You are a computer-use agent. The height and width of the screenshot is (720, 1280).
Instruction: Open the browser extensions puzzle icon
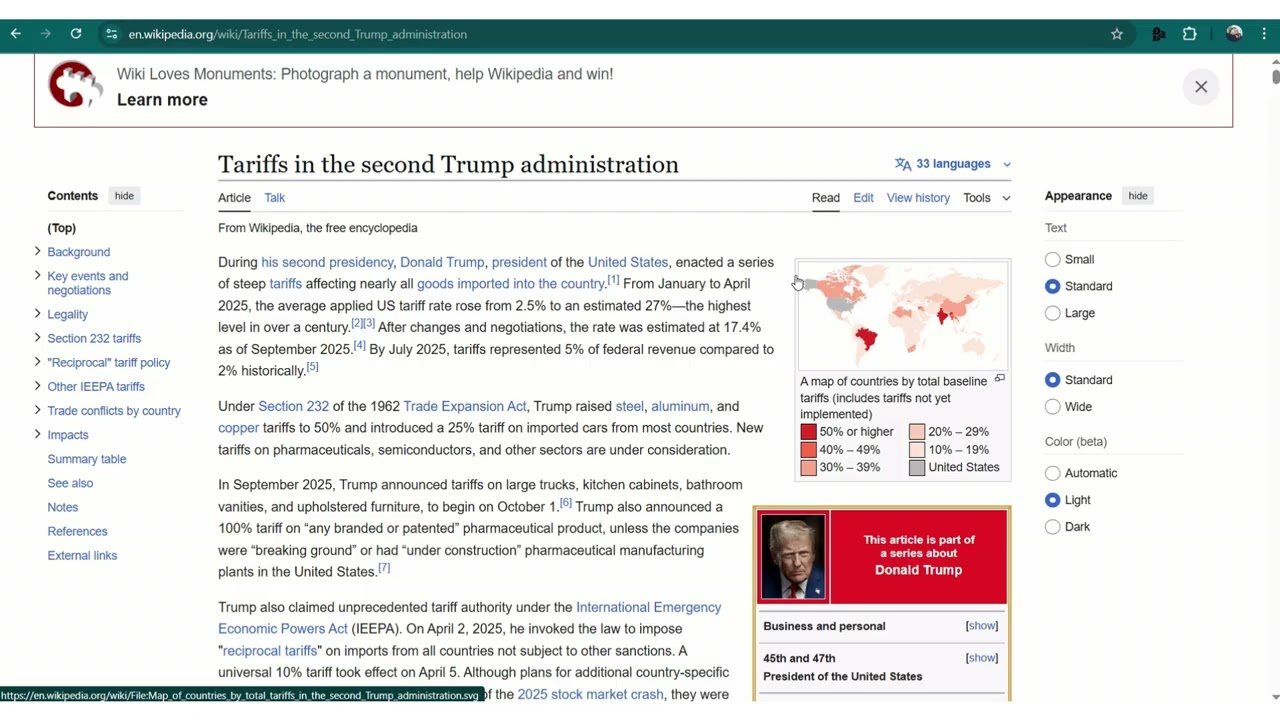coord(1190,34)
